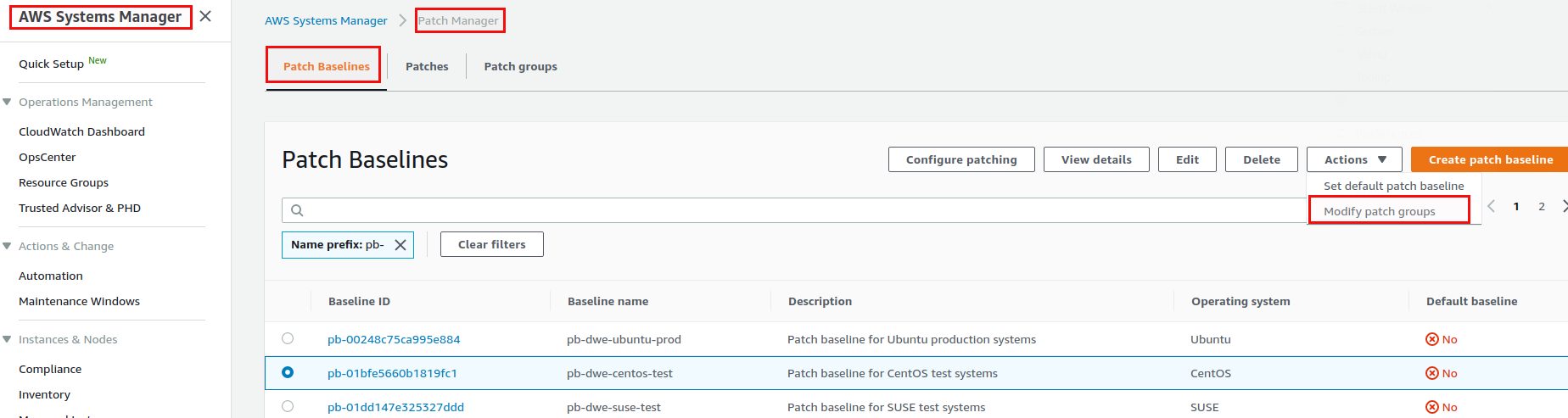
Task: Open Compliance in sidebar
Action: 50,369
